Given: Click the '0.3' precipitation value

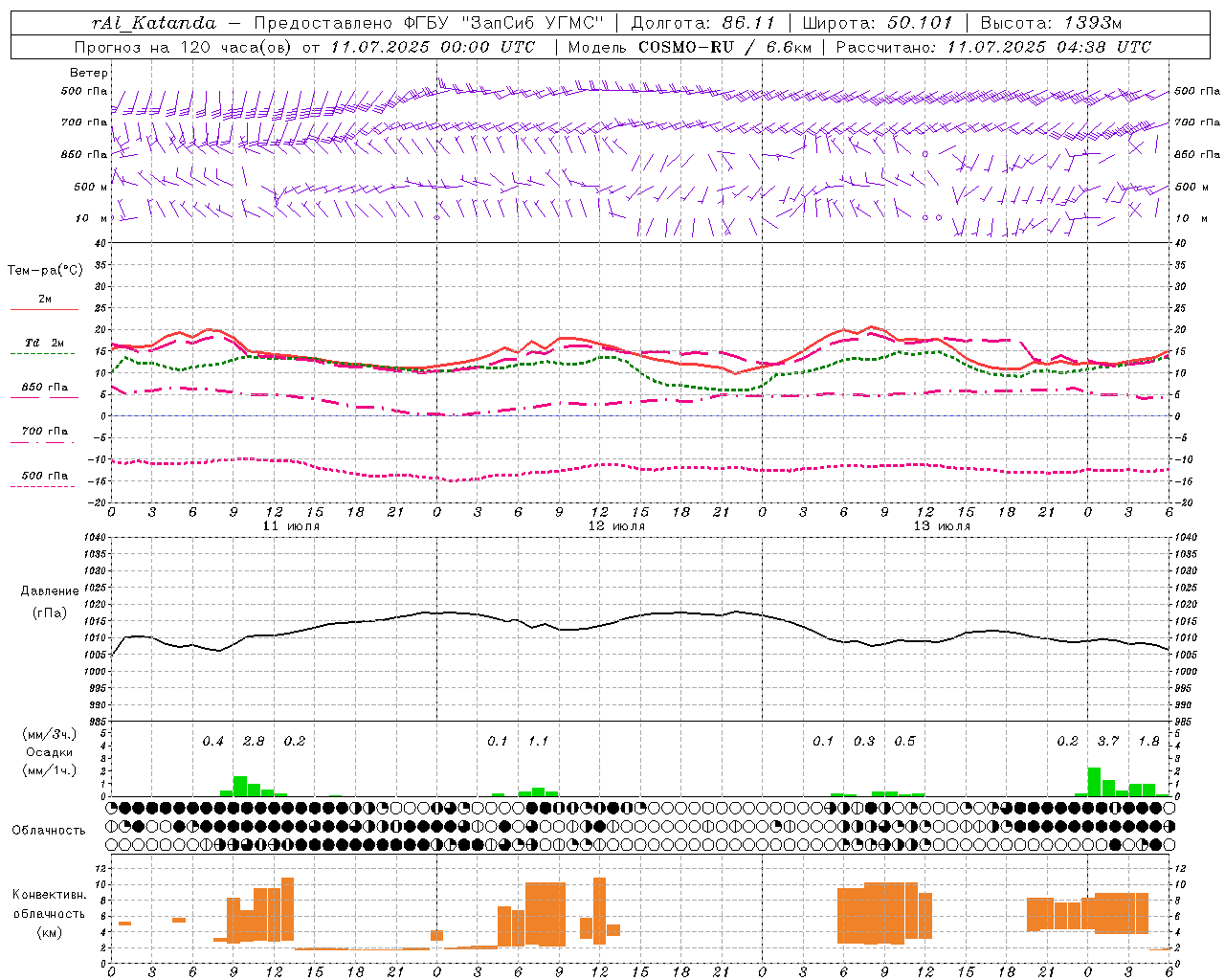Looking at the screenshot, I should tap(864, 741).
